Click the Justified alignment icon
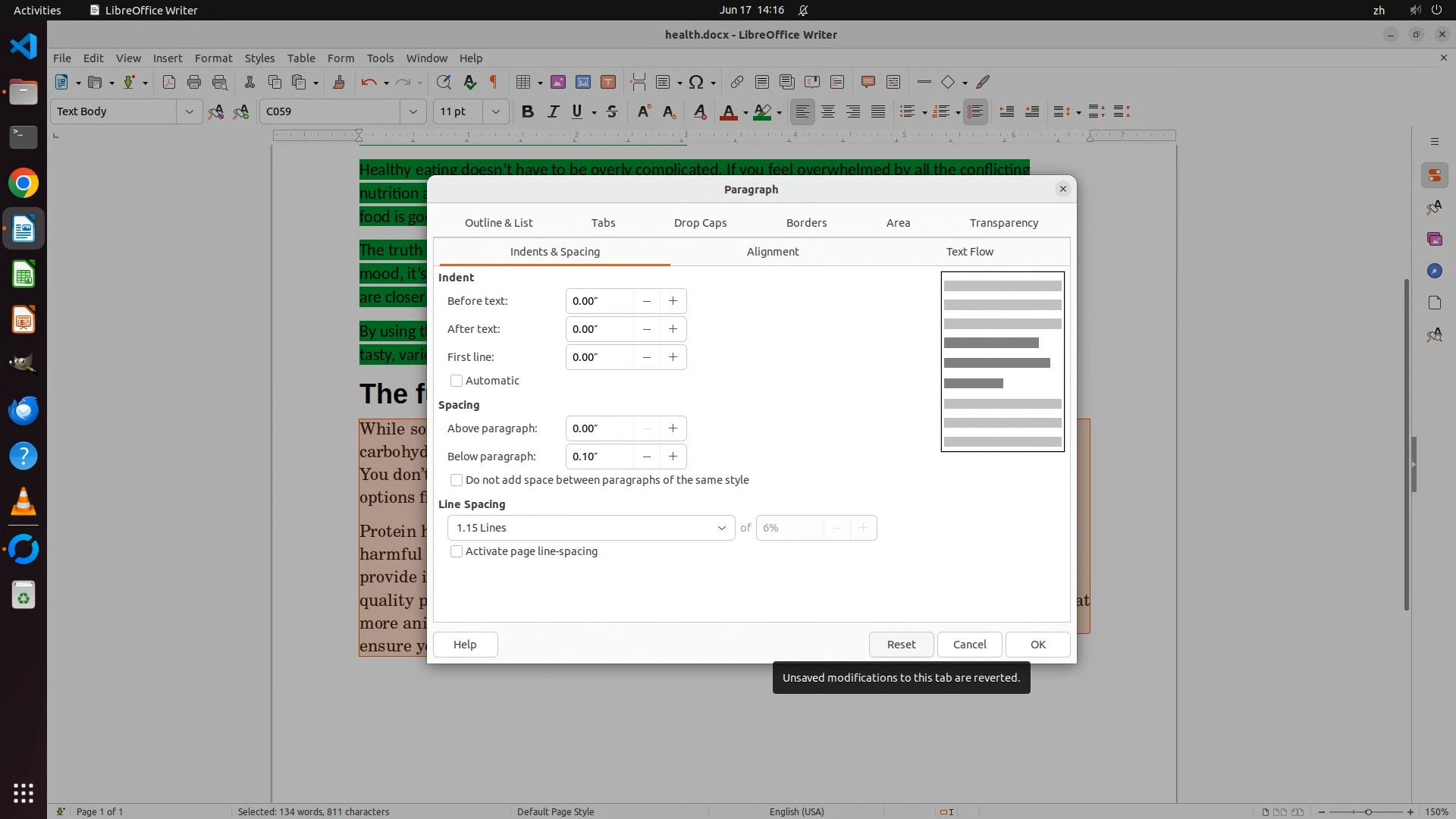The image size is (1456, 819). point(878,111)
